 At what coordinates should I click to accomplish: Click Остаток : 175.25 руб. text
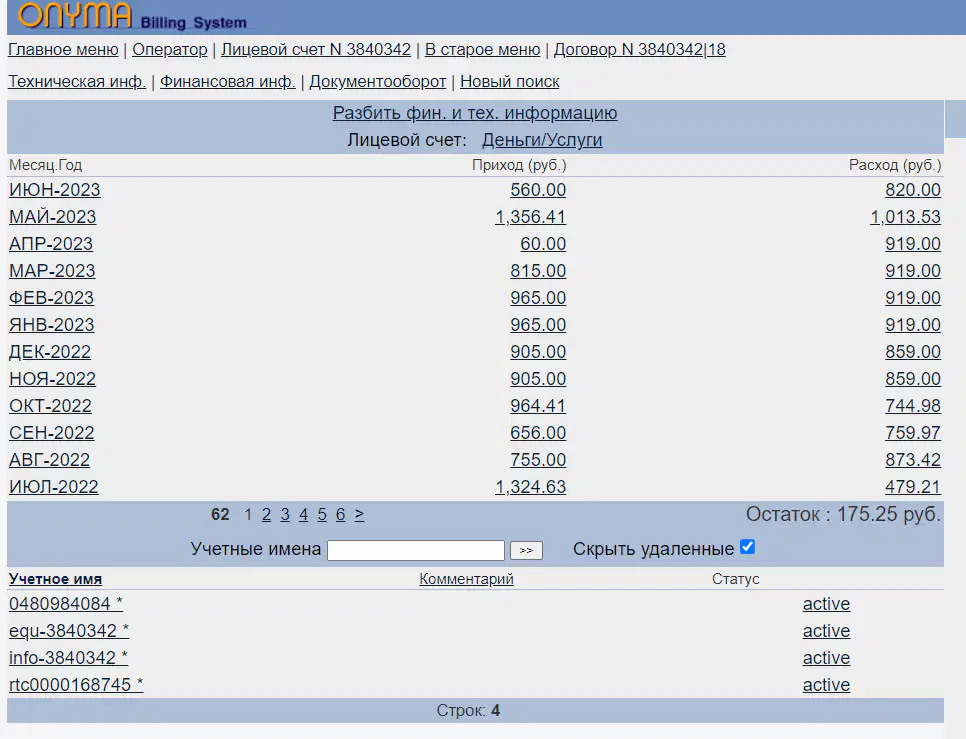(843, 514)
